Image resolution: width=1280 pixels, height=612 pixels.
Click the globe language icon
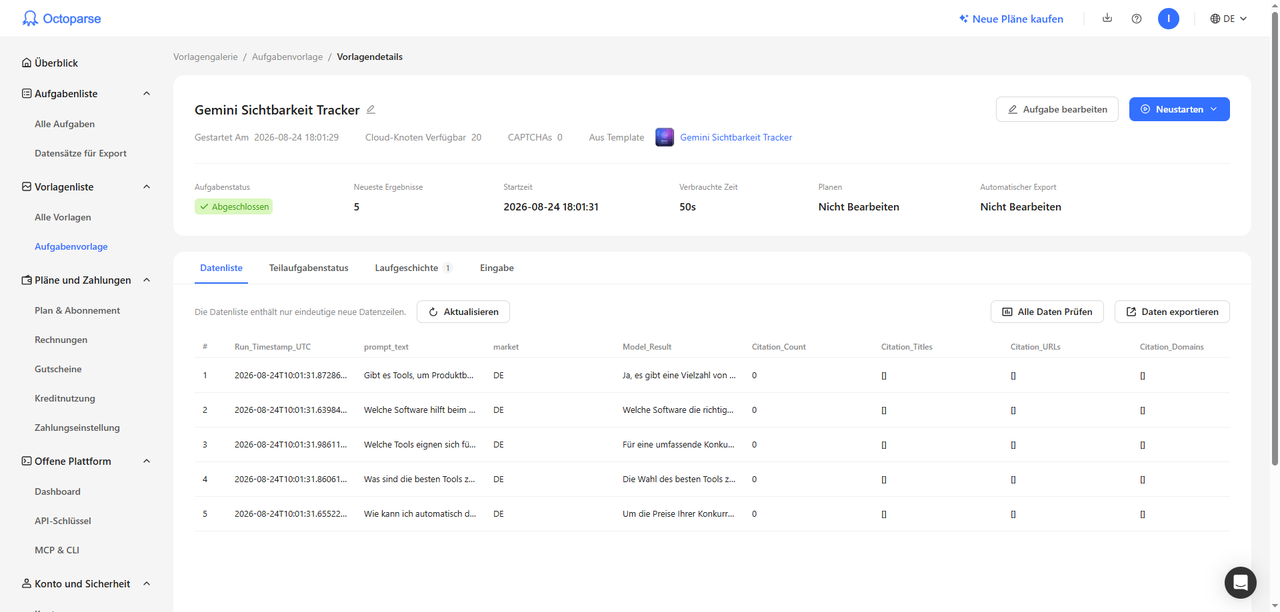coord(1215,18)
